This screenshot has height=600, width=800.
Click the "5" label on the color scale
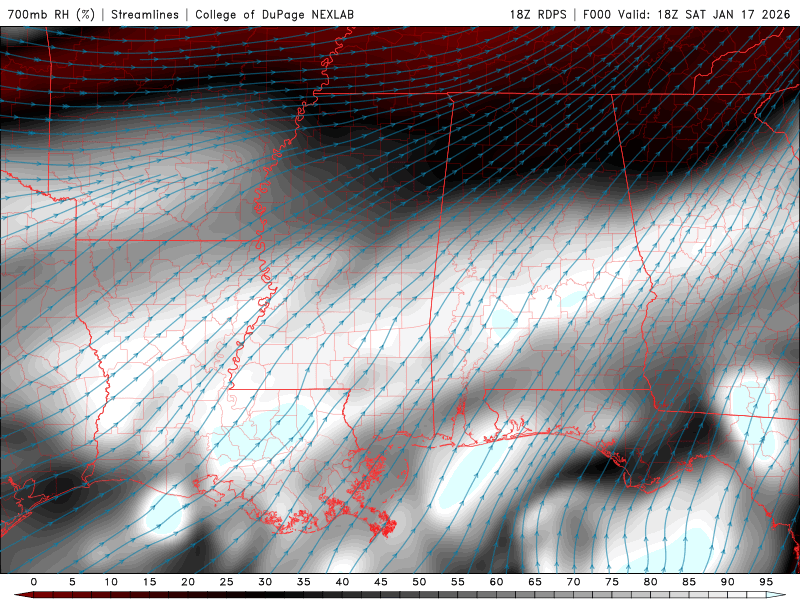pos(72,582)
